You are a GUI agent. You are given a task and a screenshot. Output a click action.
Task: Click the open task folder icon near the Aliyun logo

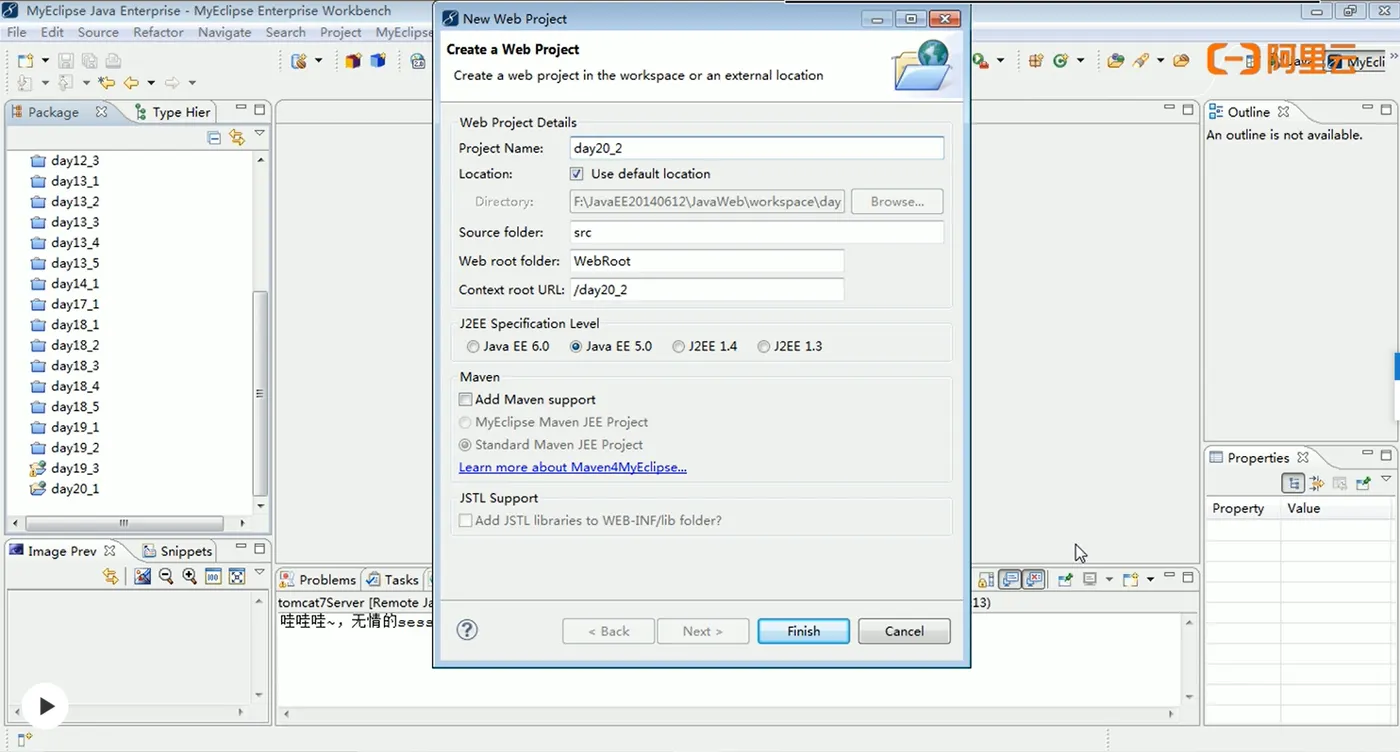(1181, 61)
